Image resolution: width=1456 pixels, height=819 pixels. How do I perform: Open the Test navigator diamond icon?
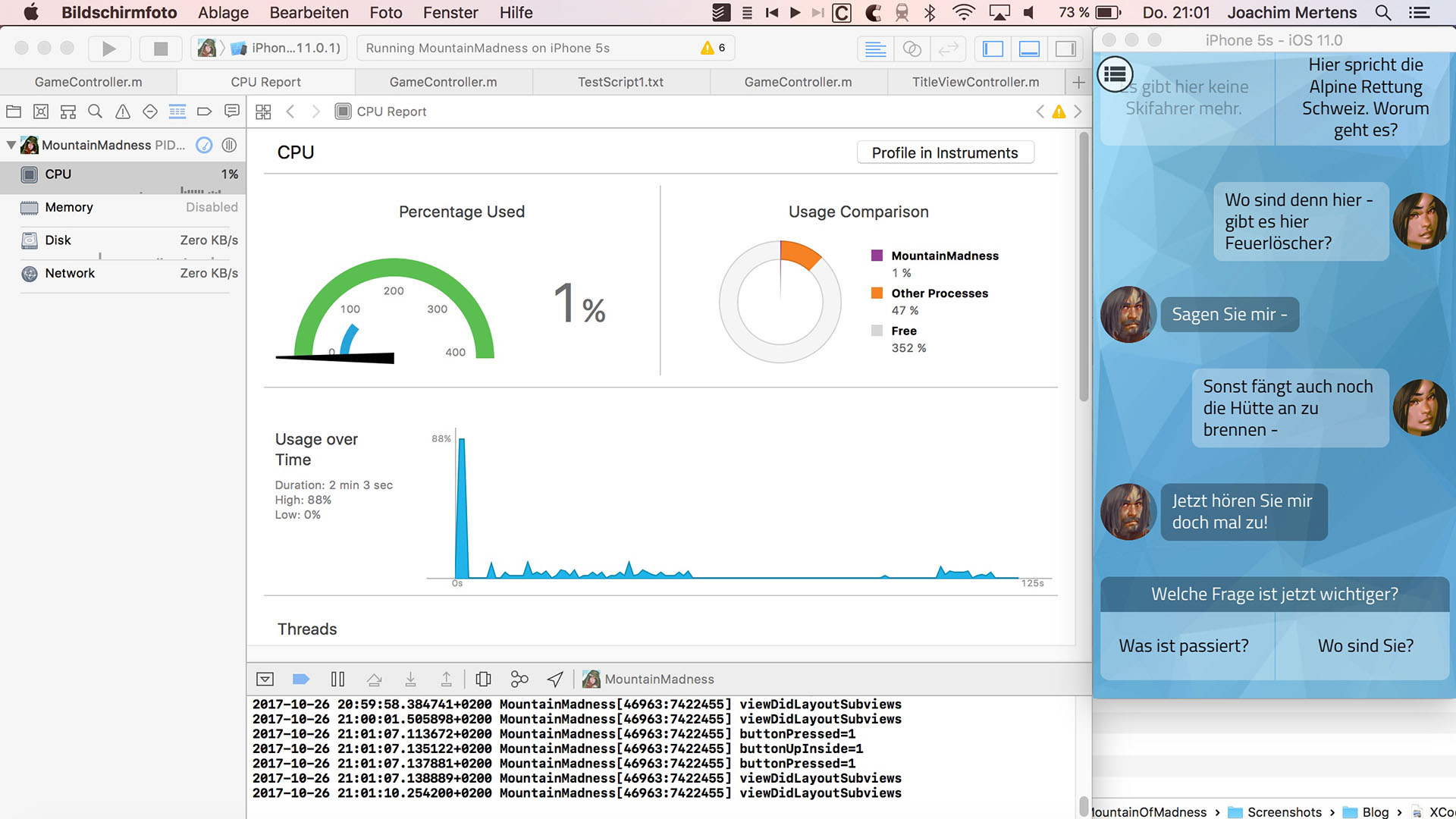(x=150, y=112)
